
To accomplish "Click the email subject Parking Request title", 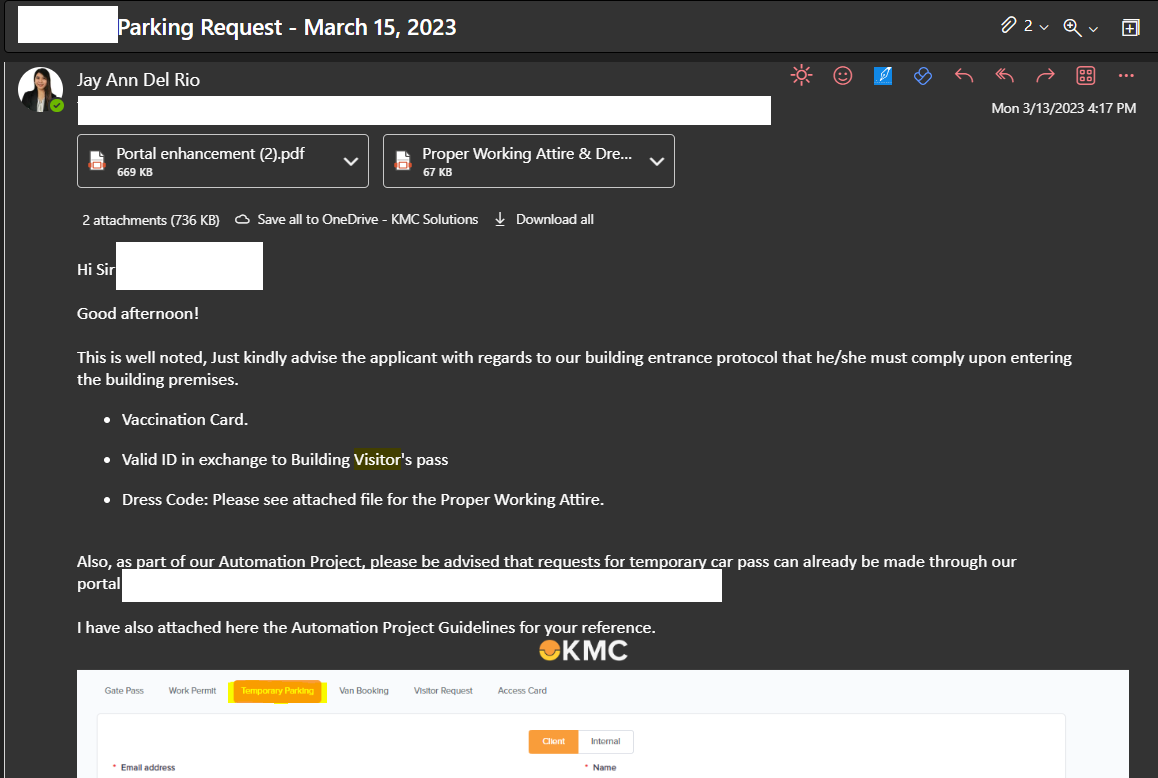I will pos(287,27).
